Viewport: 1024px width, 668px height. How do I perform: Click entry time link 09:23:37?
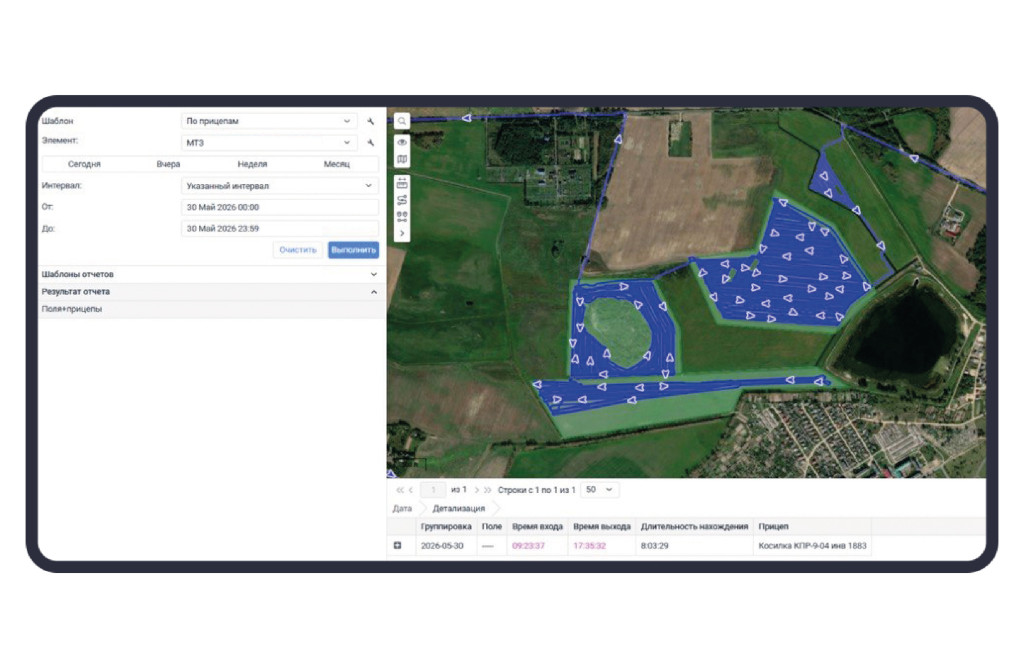coord(528,546)
